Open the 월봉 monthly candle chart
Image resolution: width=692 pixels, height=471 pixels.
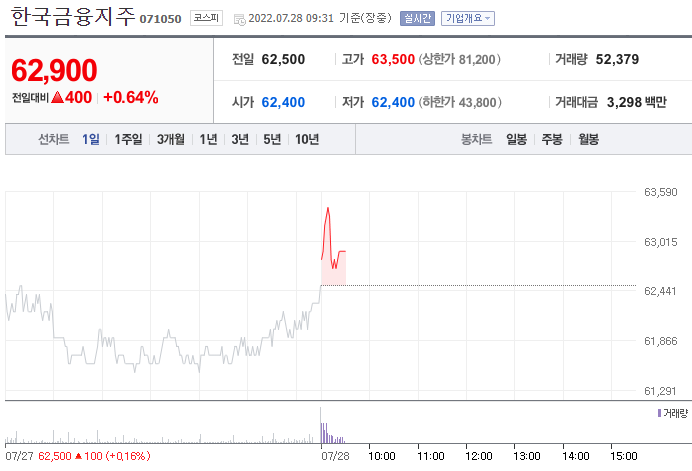pyautogui.click(x=589, y=139)
